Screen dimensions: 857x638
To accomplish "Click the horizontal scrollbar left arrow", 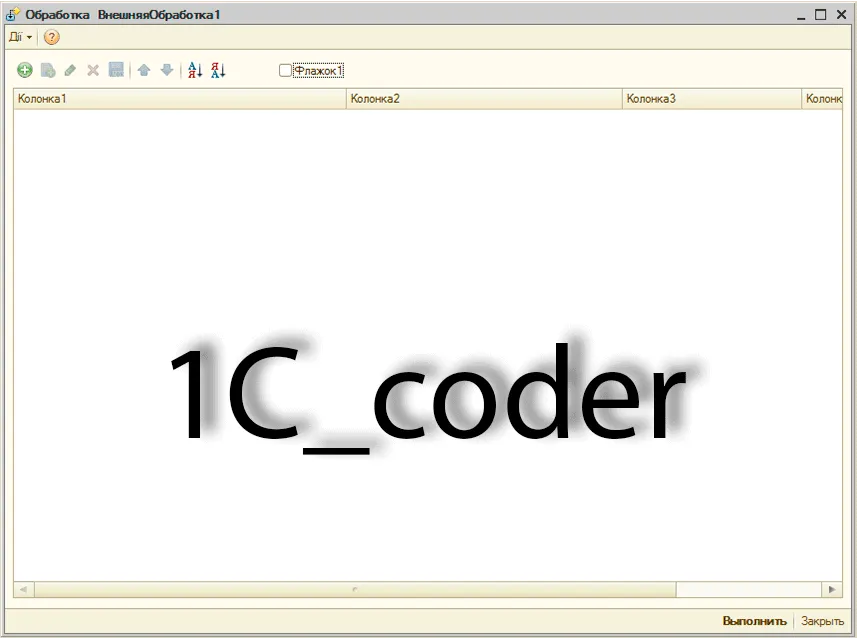I will pyautogui.click(x=24, y=589).
